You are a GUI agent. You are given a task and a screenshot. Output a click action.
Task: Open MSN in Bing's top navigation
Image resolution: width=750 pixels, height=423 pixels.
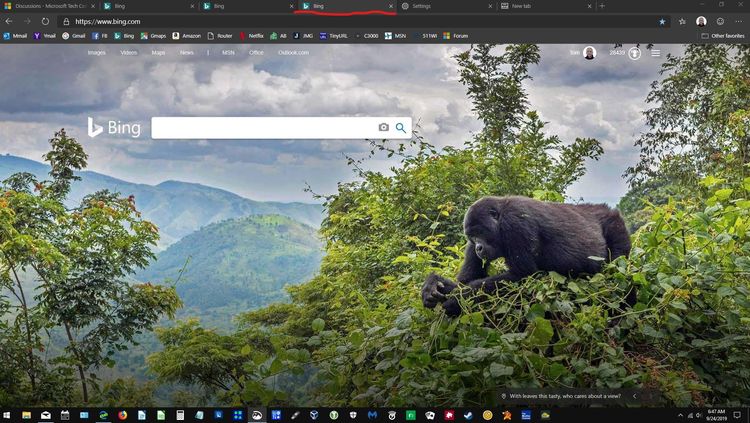228,53
